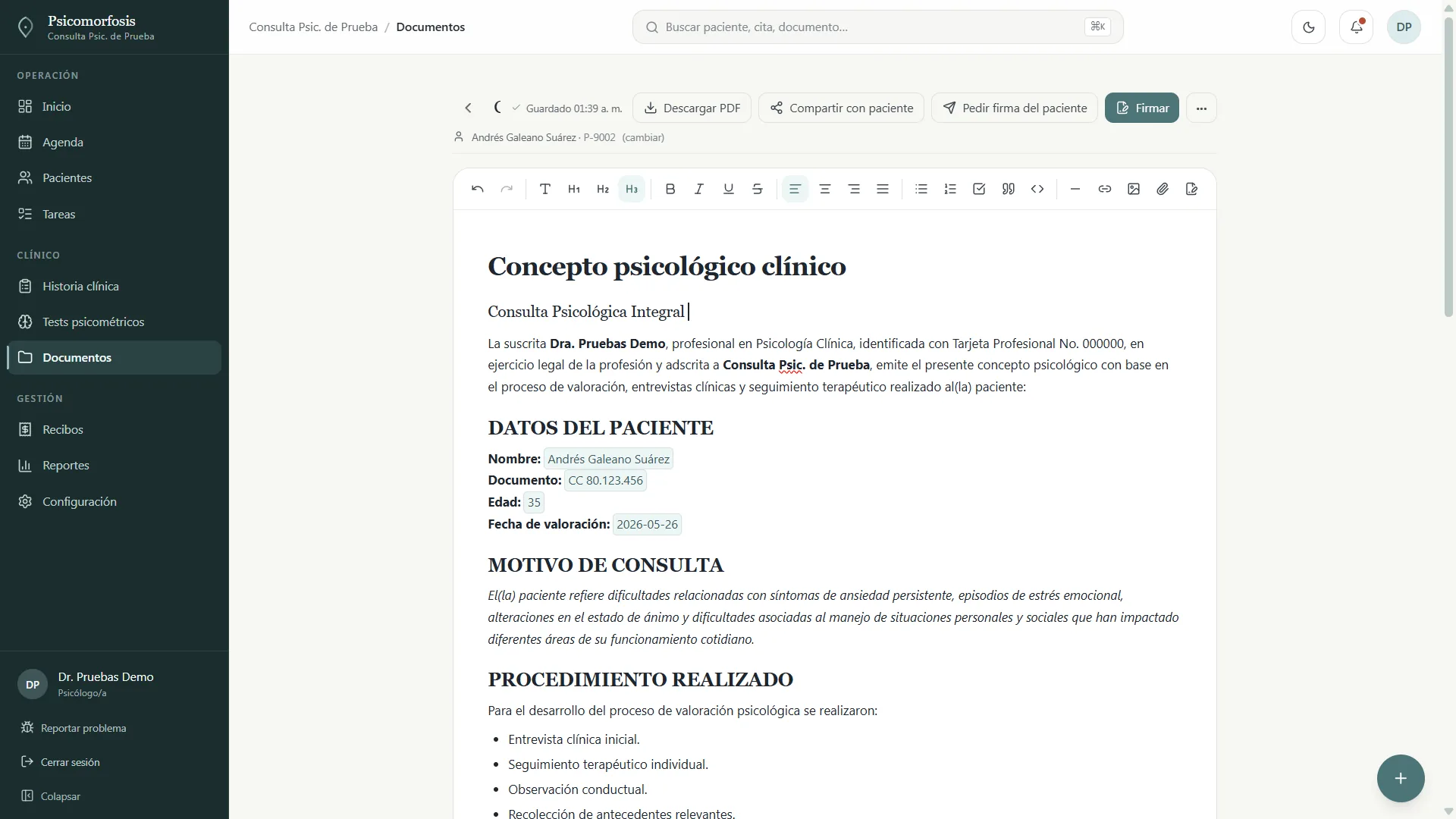This screenshot has width=1456, height=819.
Task: Align text to the left
Action: pos(795,189)
